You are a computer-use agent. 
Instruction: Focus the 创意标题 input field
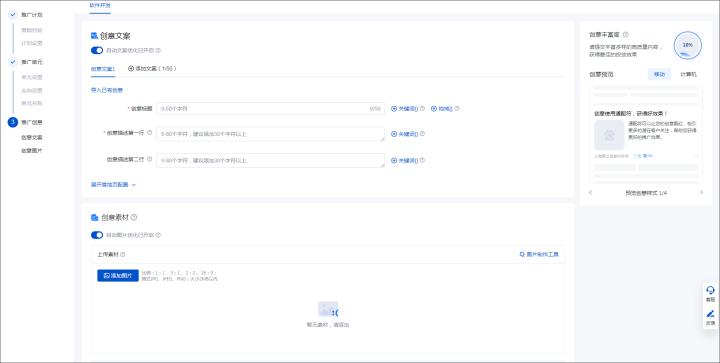(270, 109)
